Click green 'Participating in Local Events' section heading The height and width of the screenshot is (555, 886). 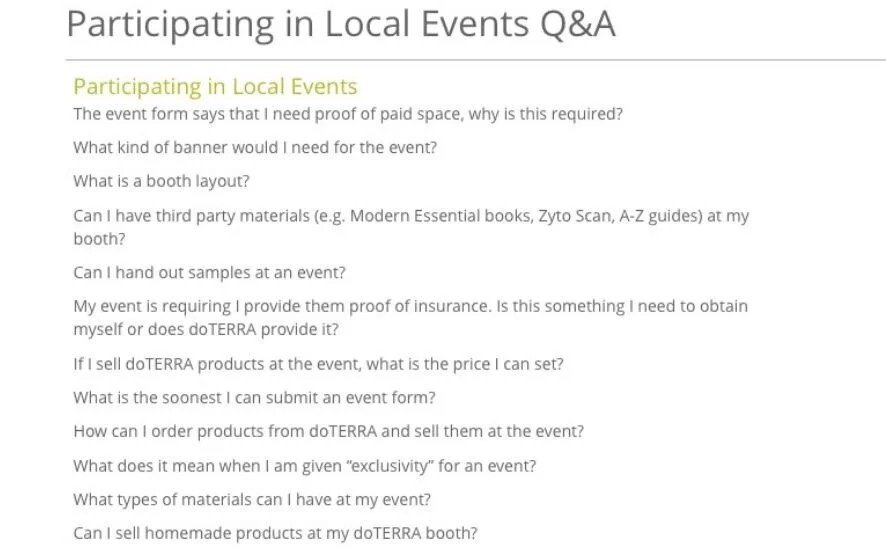(x=215, y=86)
